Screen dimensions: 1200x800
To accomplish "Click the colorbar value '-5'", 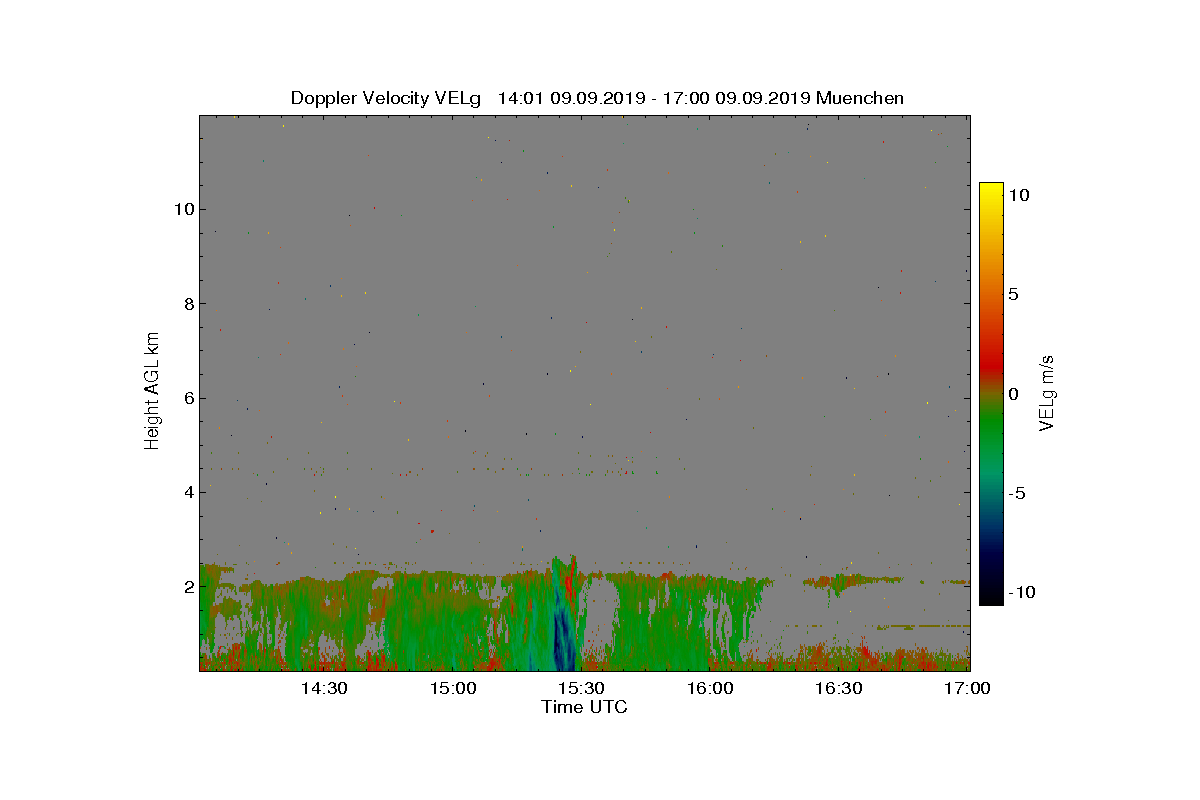I will [1016, 493].
